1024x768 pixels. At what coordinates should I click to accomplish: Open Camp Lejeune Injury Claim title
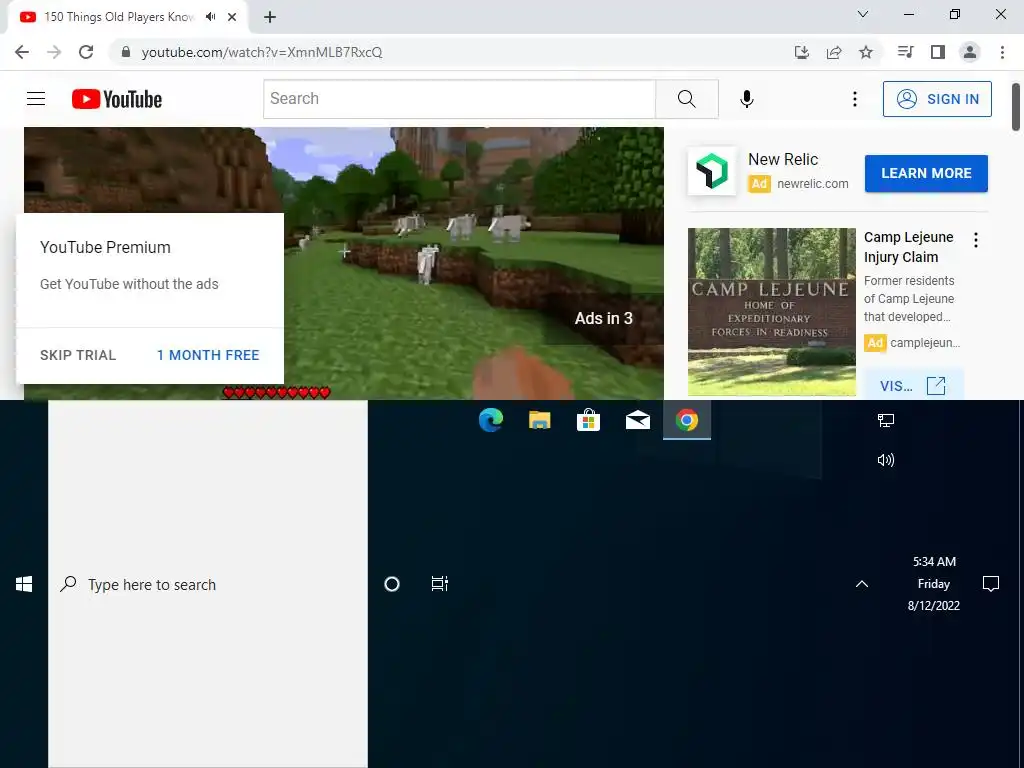point(908,247)
